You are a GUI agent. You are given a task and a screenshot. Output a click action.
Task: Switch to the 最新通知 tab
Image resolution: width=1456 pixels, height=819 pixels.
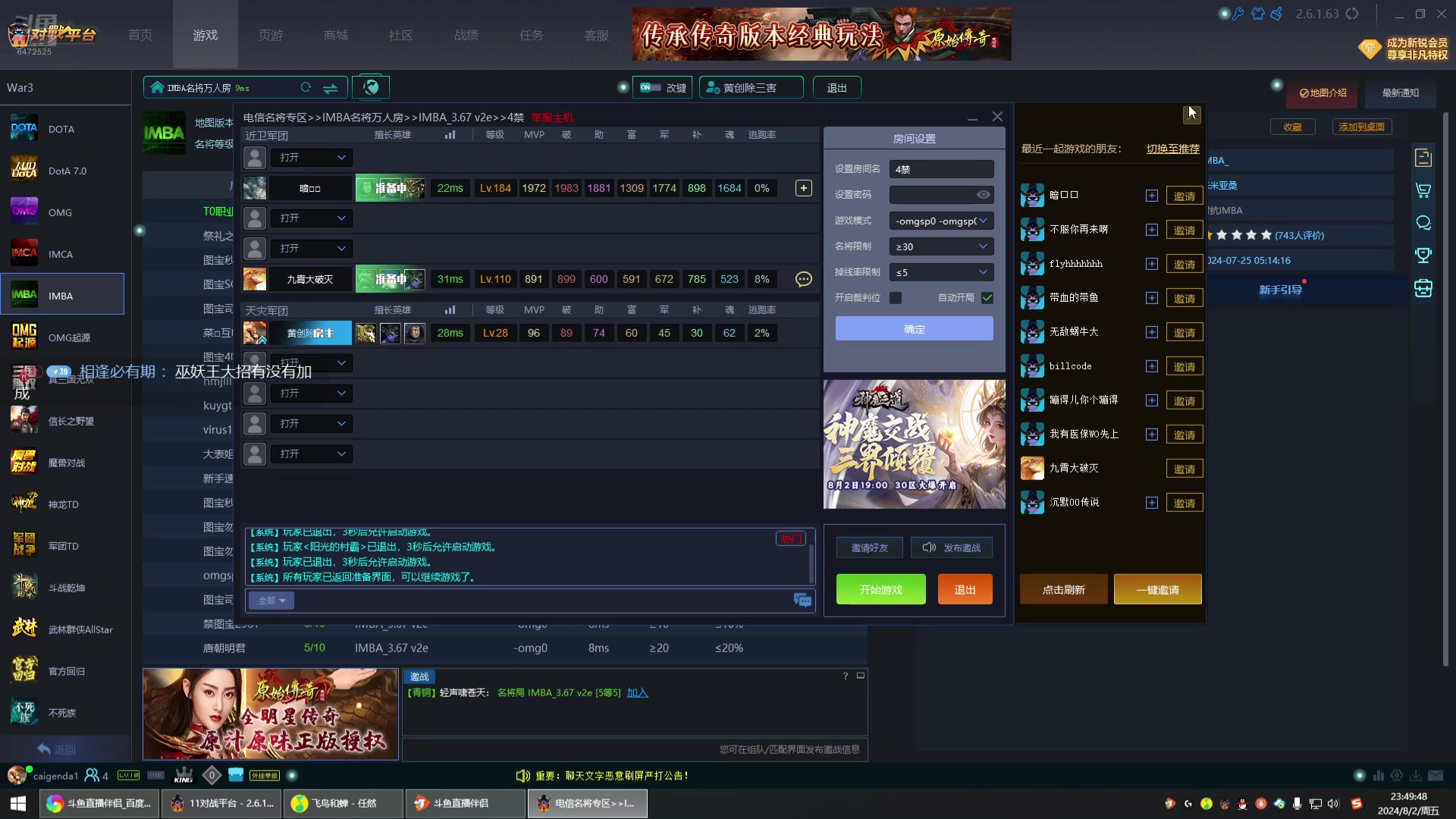tap(1400, 93)
